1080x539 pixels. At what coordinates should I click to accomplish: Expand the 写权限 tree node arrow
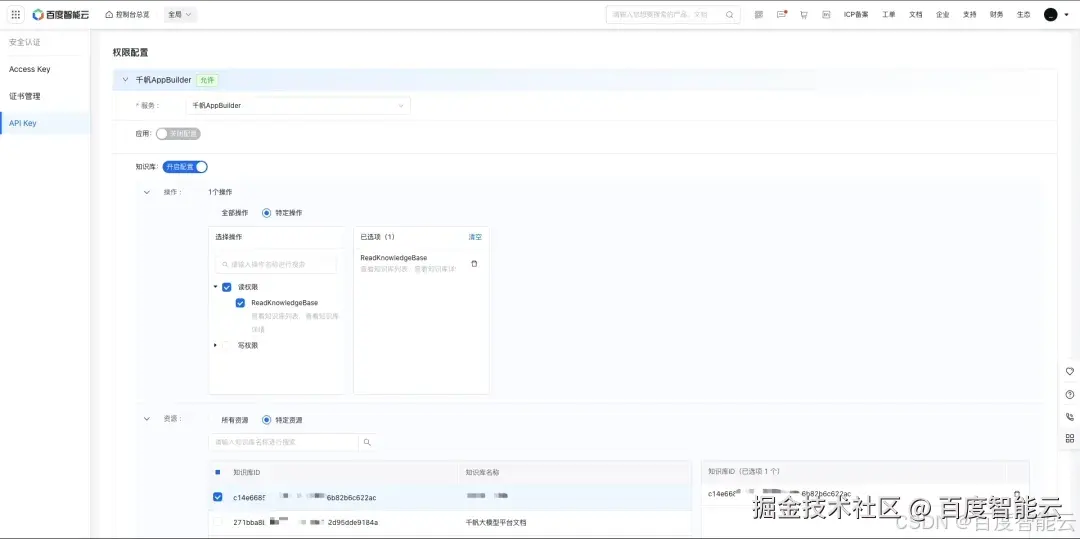point(216,346)
